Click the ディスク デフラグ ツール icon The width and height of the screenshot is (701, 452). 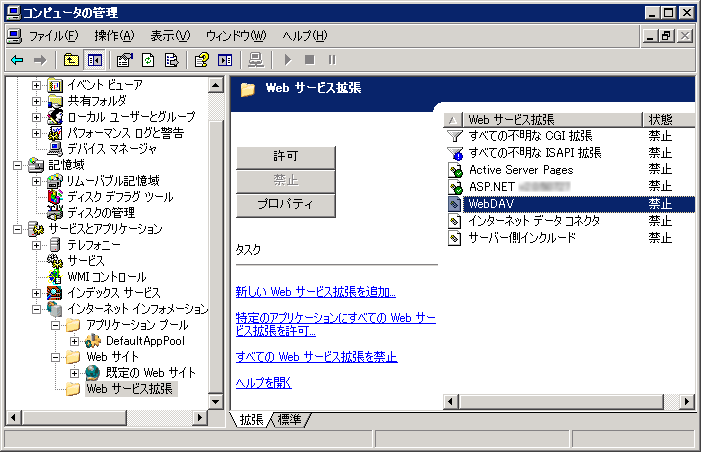tap(55, 197)
